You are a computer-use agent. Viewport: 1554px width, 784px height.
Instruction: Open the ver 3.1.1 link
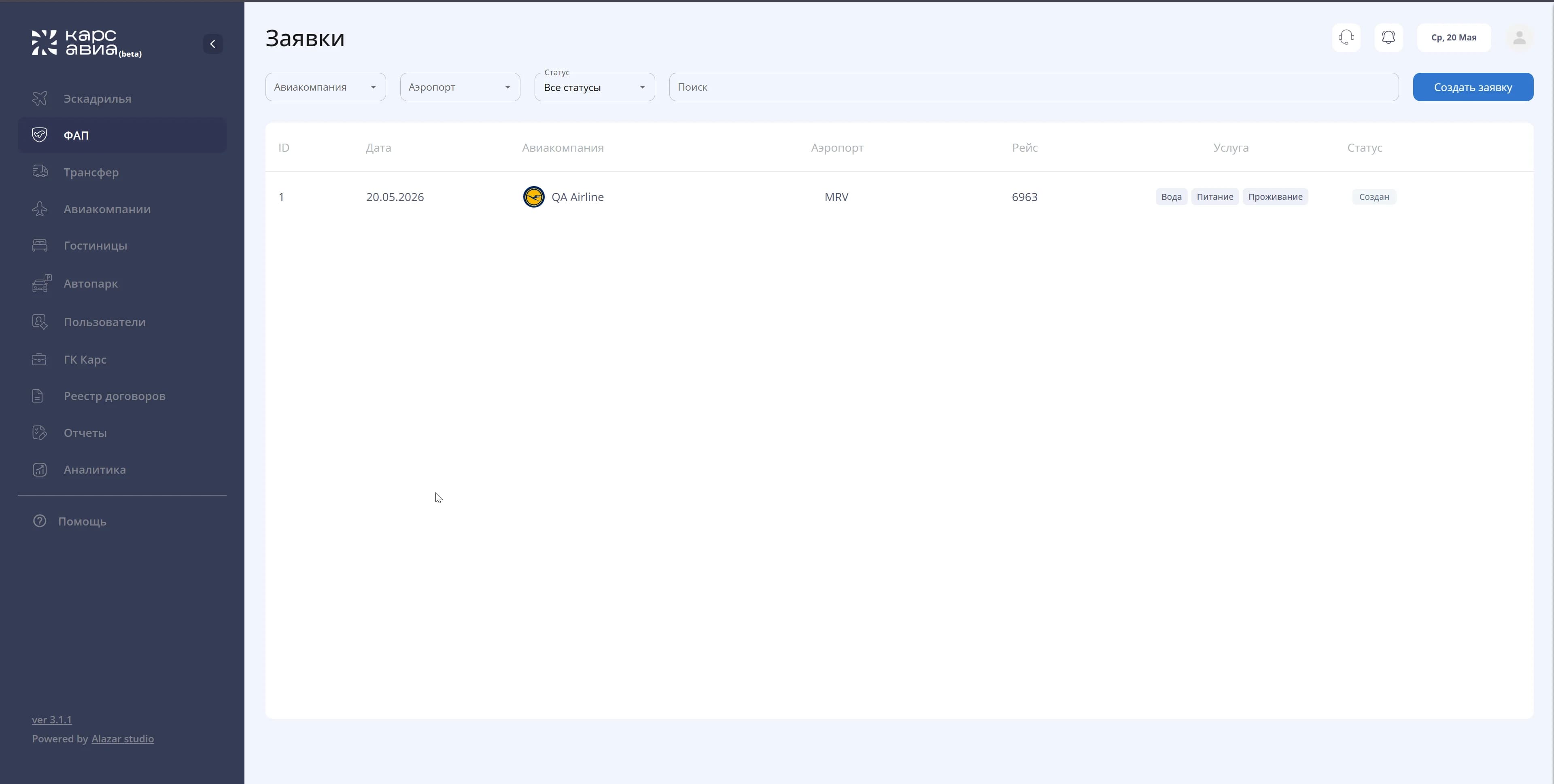point(52,719)
